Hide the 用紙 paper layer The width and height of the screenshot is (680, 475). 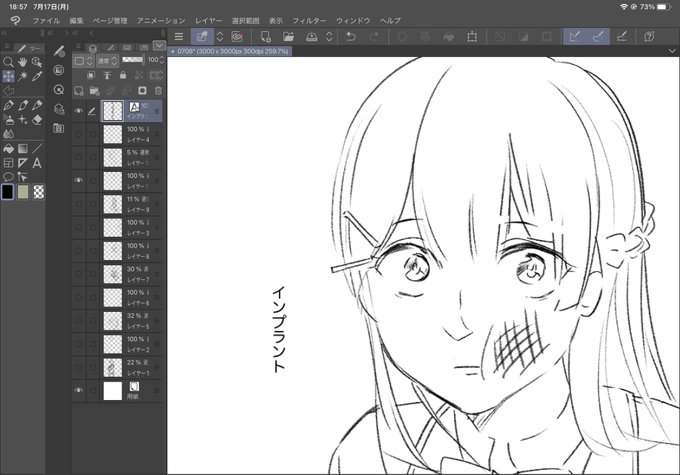(78, 390)
